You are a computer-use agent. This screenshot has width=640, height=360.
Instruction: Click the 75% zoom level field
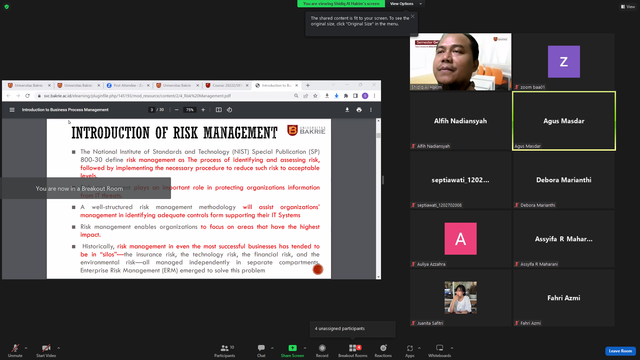pyautogui.click(x=190, y=110)
